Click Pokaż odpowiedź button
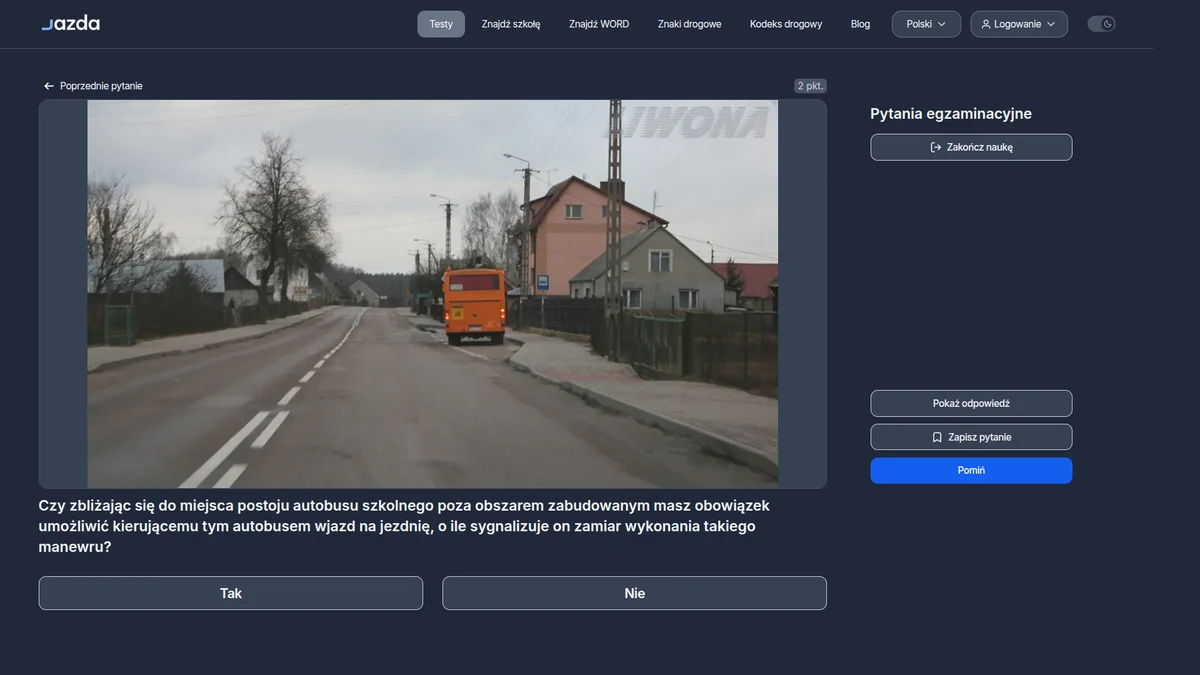Viewport: 1200px width, 675px height. pos(971,403)
